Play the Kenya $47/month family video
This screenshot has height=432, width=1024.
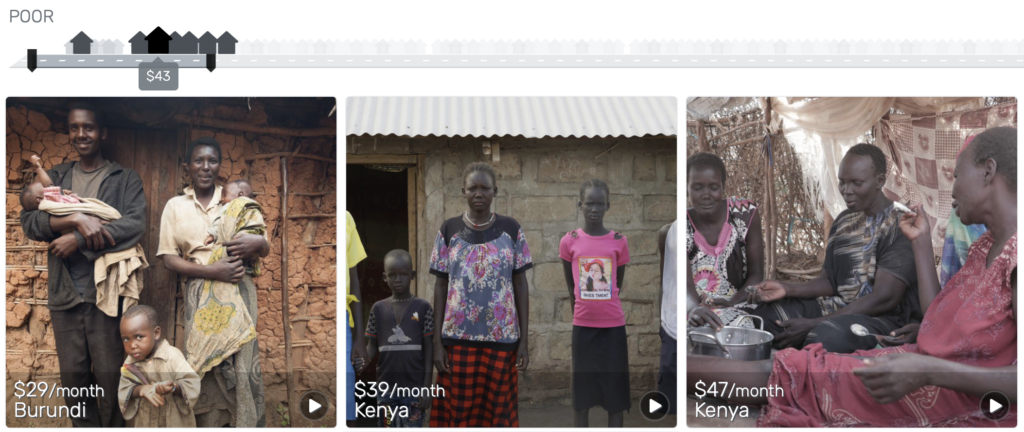point(995,406)
